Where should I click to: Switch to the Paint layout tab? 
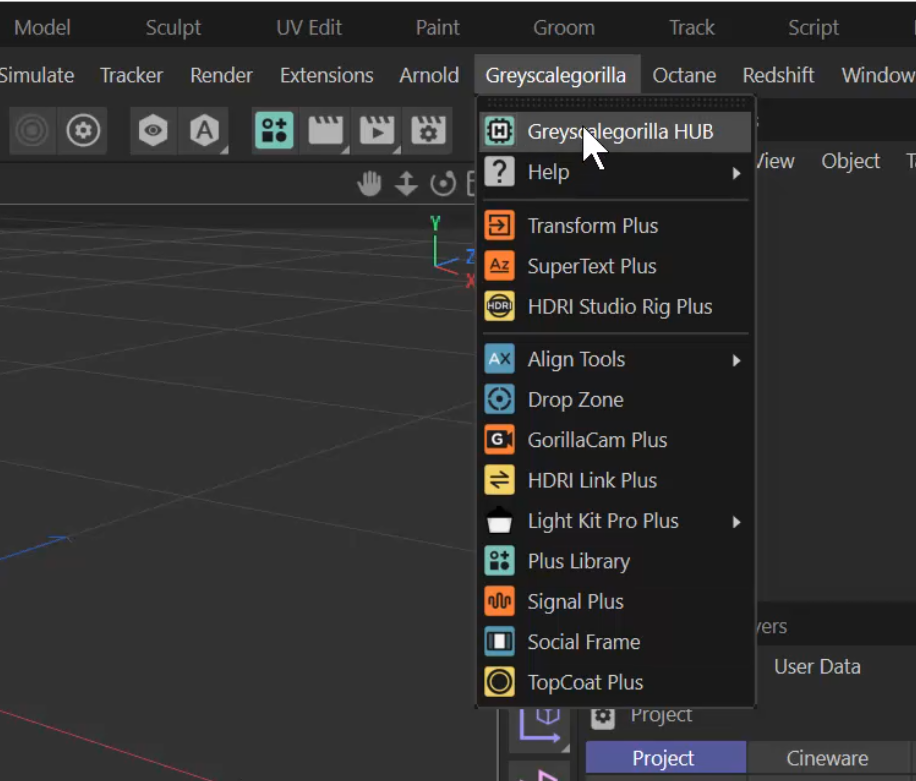pyautogui.click(x=438, y=27)
